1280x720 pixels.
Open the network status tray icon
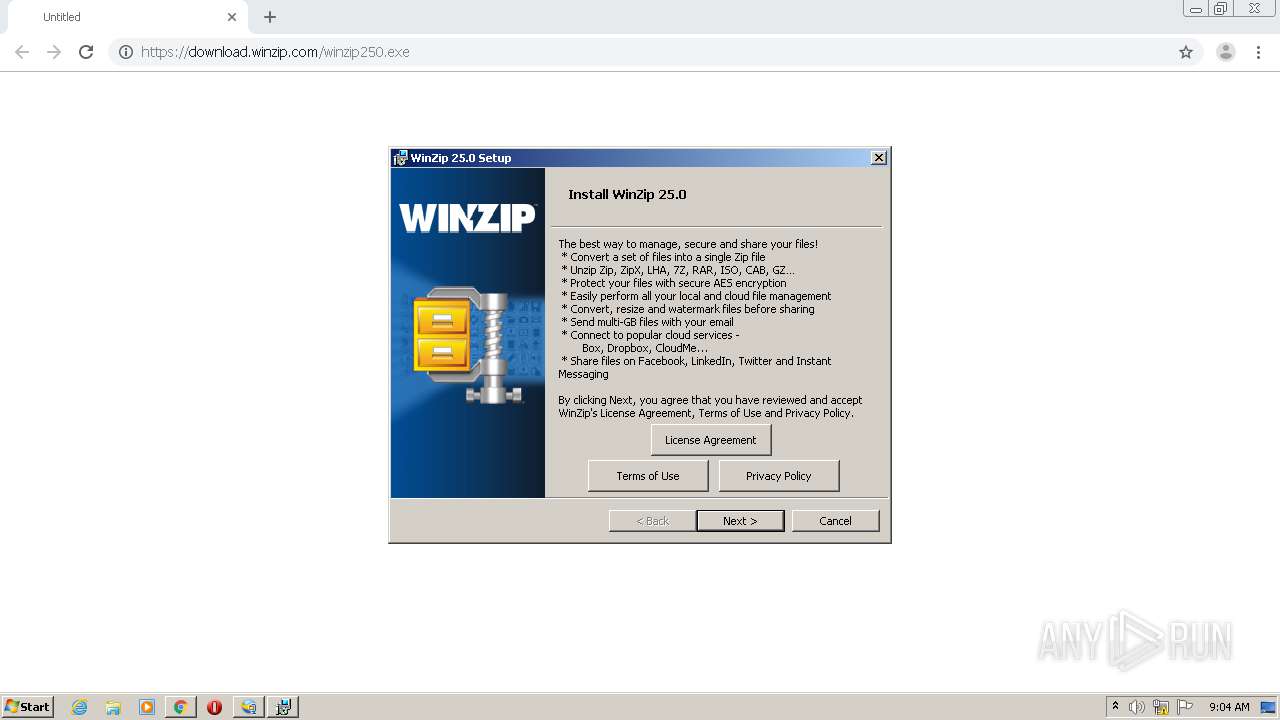(1161, 707)
